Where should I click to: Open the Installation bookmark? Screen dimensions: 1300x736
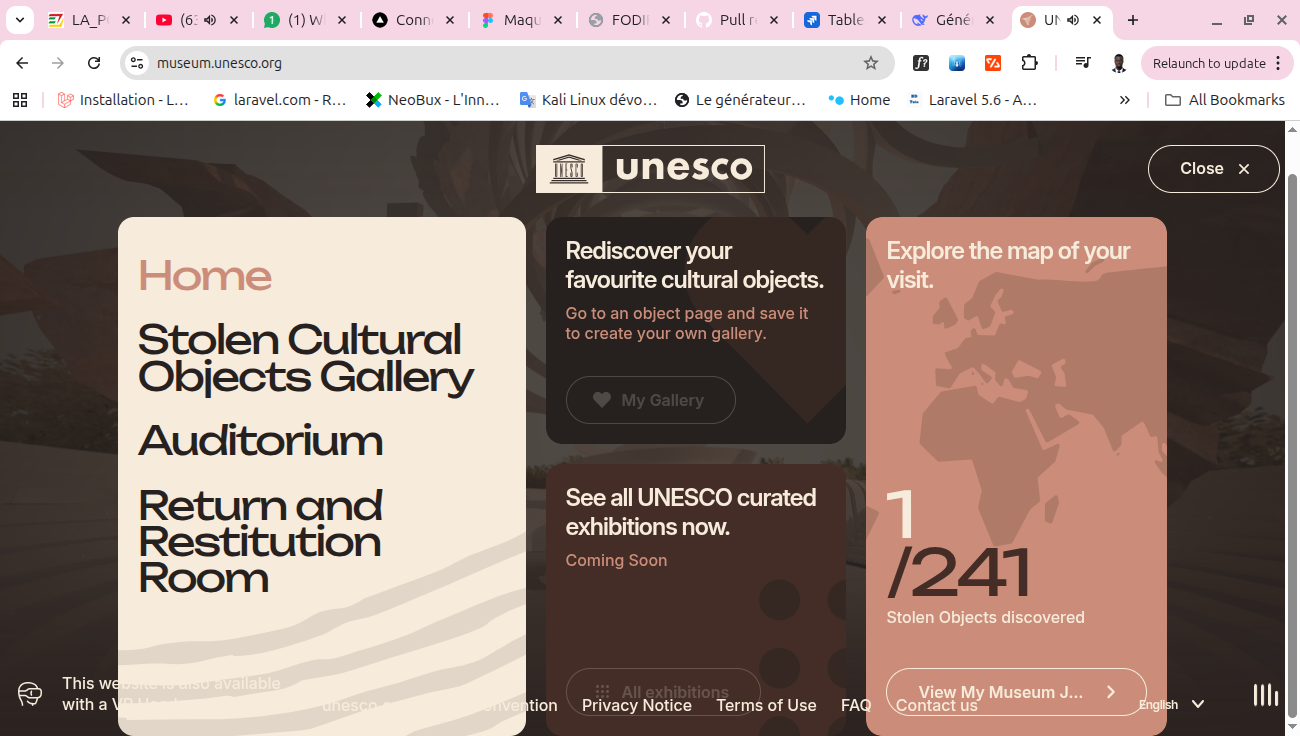point(124,100)
